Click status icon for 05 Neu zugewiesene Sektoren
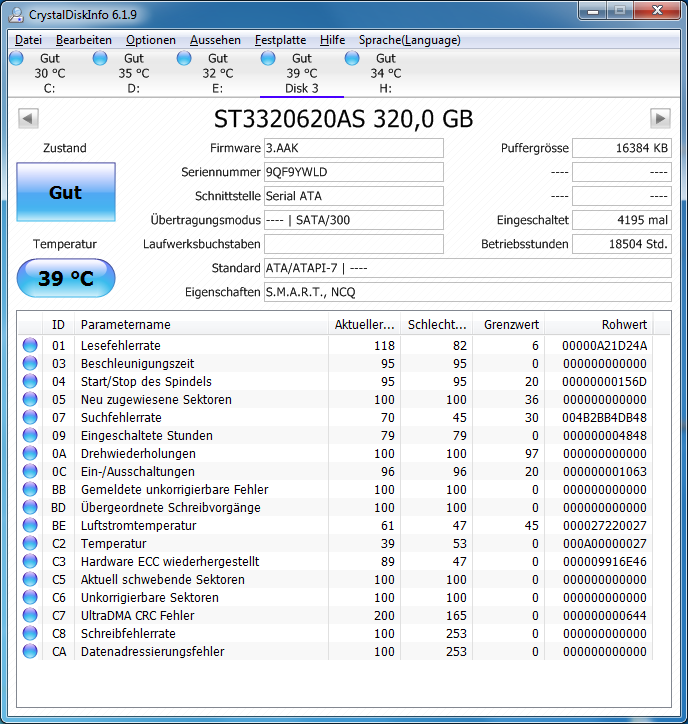 tap(30, 399)
